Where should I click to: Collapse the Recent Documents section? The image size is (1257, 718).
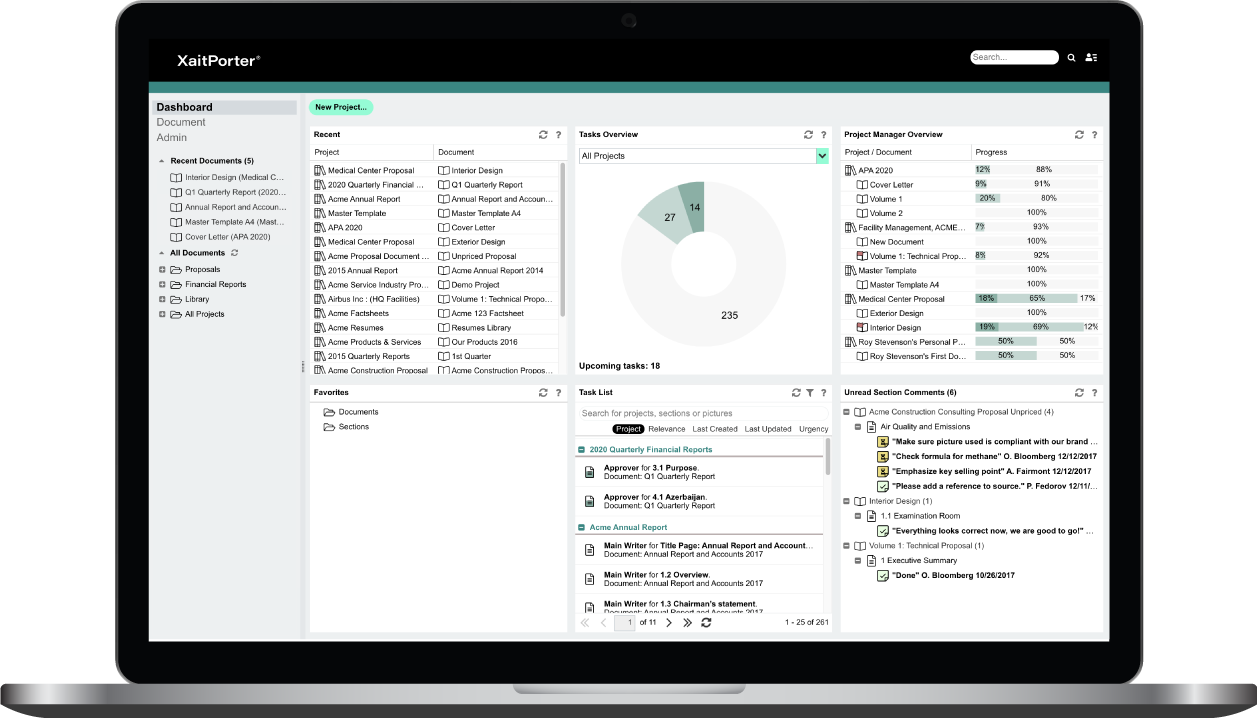pos(162,161)
